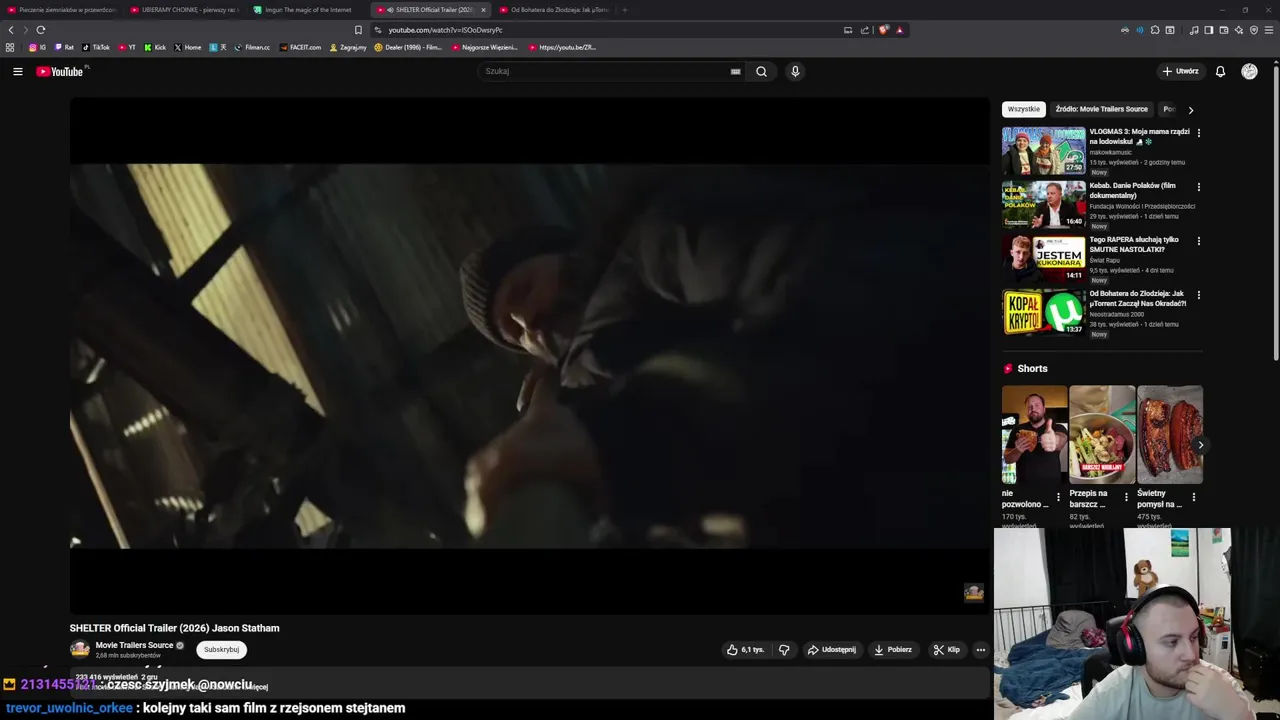Switch to the Pieczenie ziemniaków browser tab

(62, 10)
